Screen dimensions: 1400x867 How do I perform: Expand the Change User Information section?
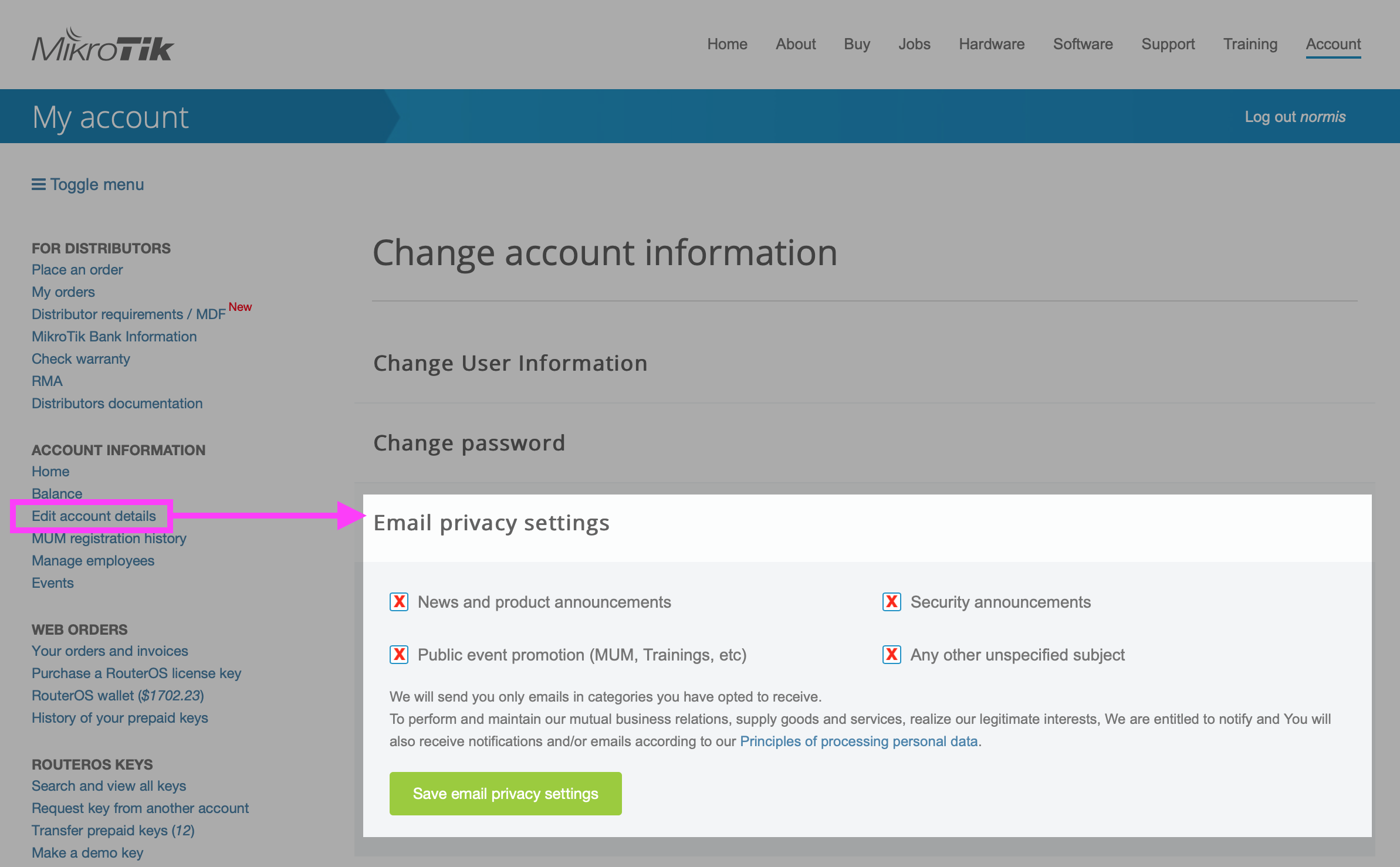pos(510,364)
